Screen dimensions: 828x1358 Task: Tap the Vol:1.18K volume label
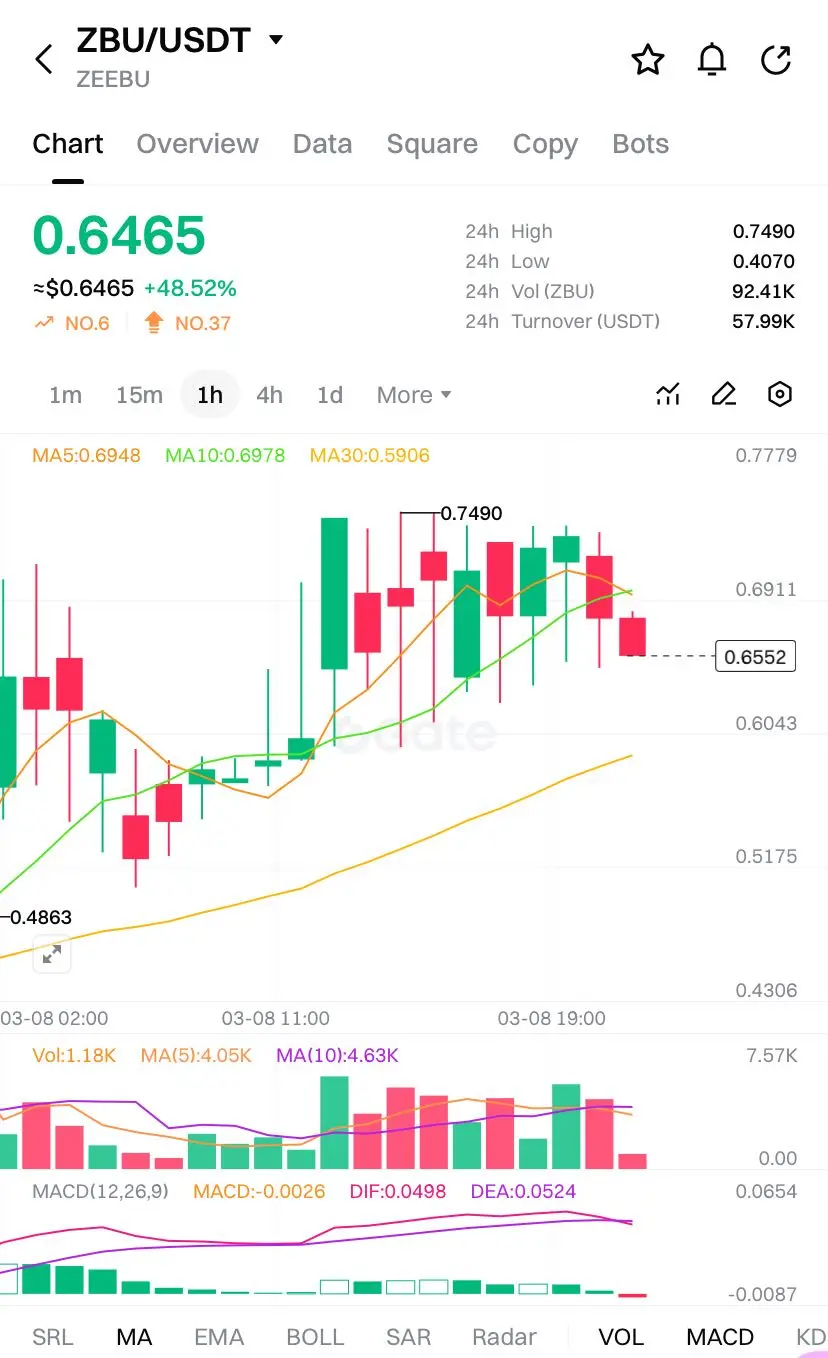click(74, 1055)
